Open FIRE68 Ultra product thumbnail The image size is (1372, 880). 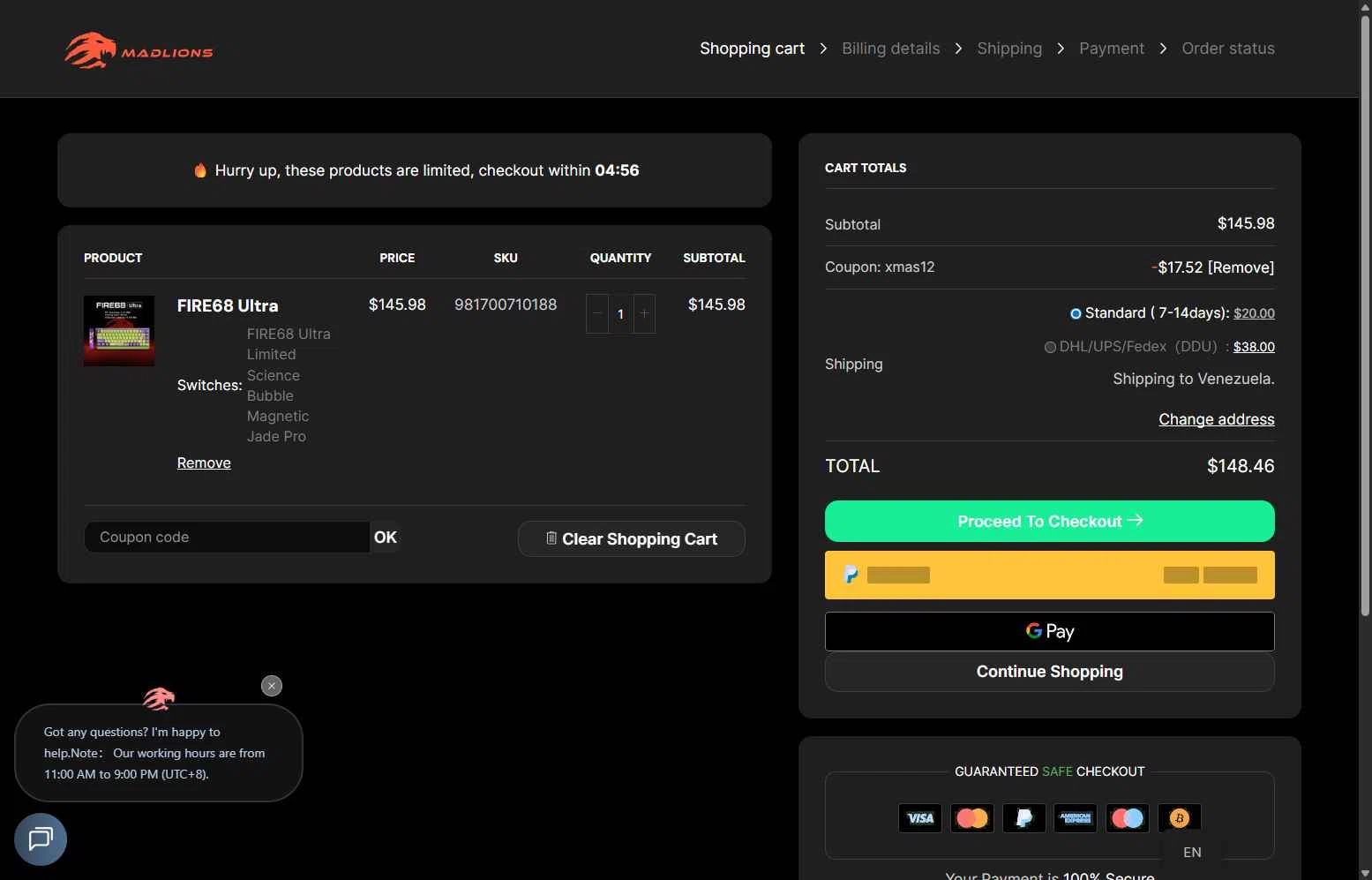tap(119, 330)
